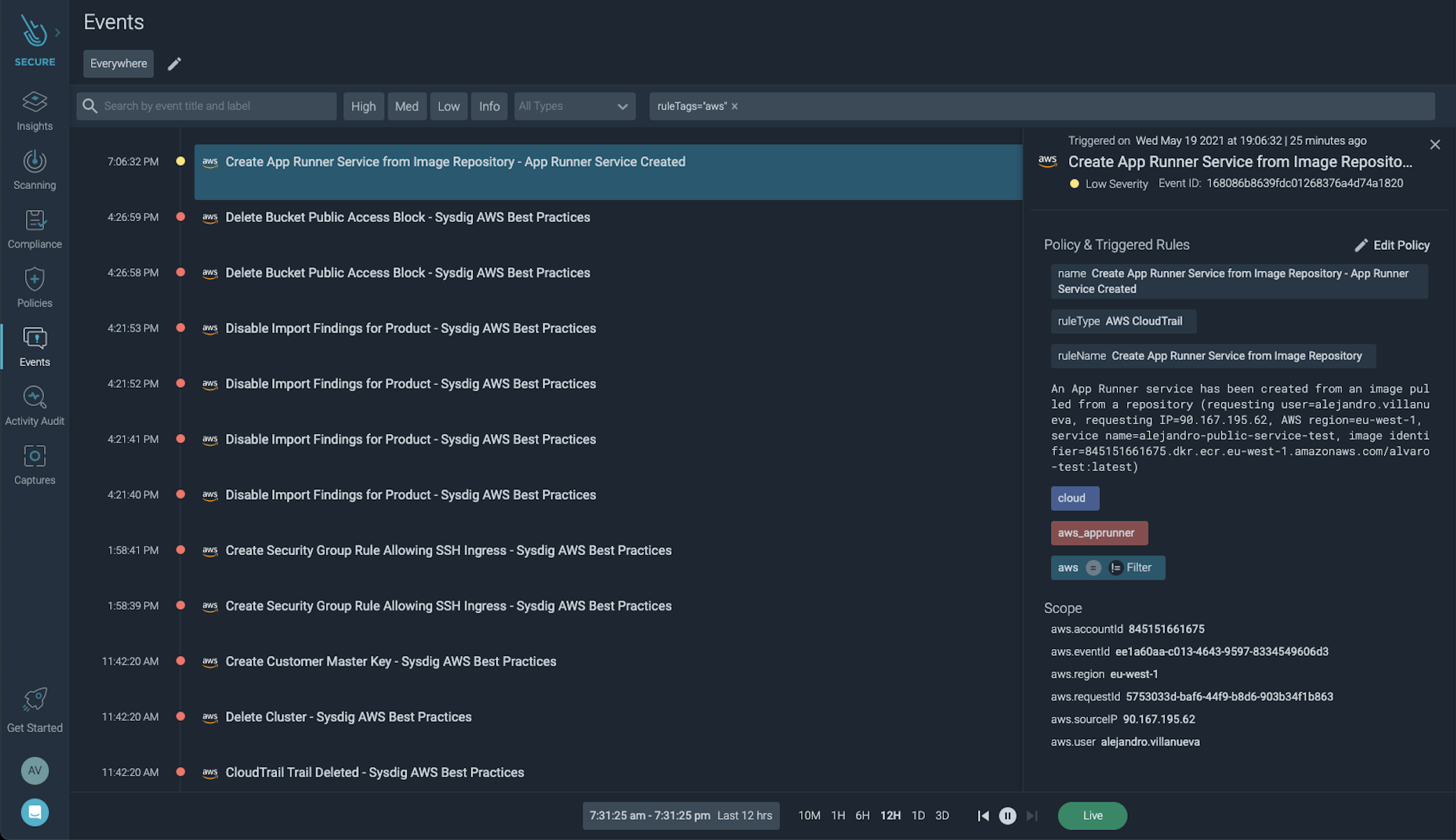Select the 6H time range
This screenshot has width=1456, height=840.
pos(863,815)
